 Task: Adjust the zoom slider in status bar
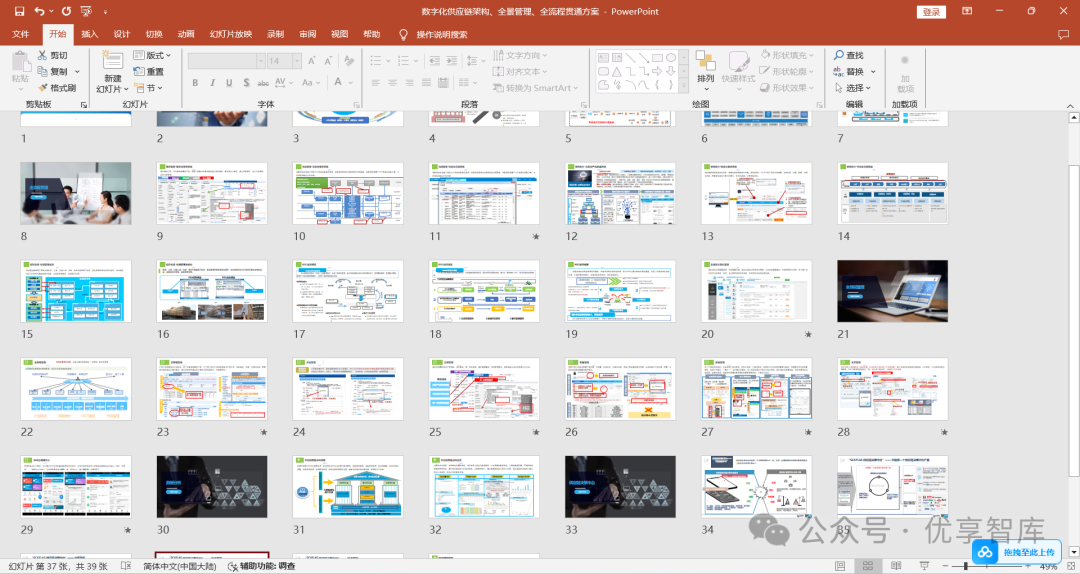pyautogui.click(x=966, y=566)
